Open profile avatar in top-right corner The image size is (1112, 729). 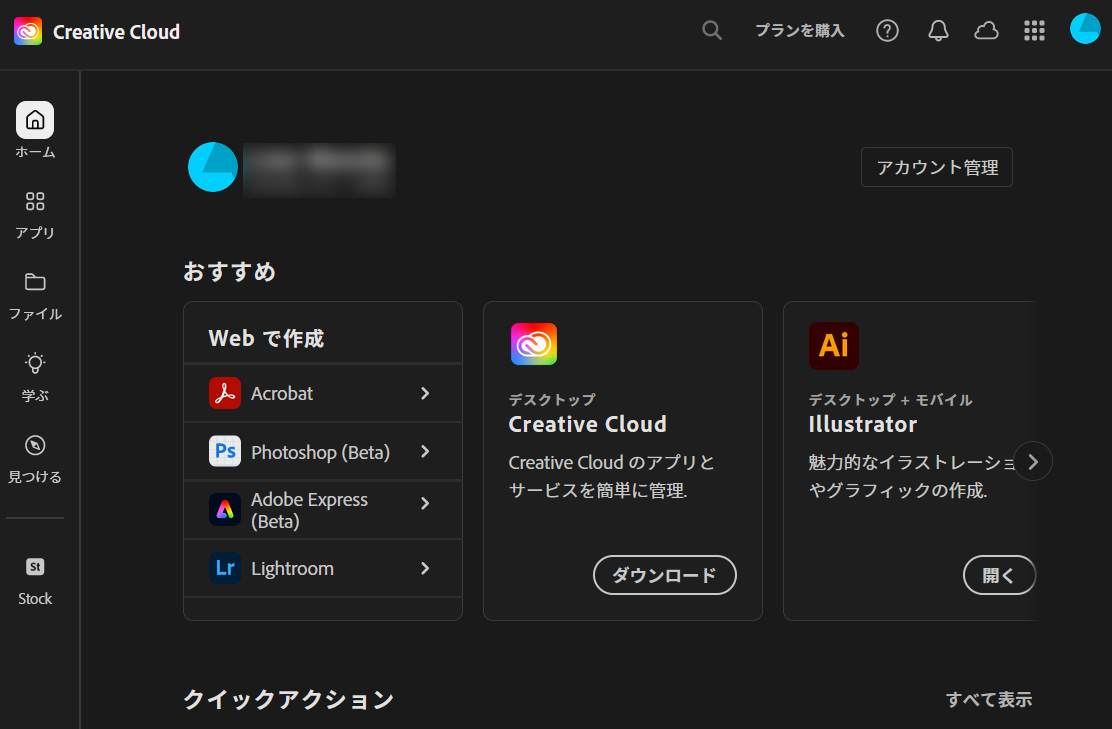coord(1085,29)
